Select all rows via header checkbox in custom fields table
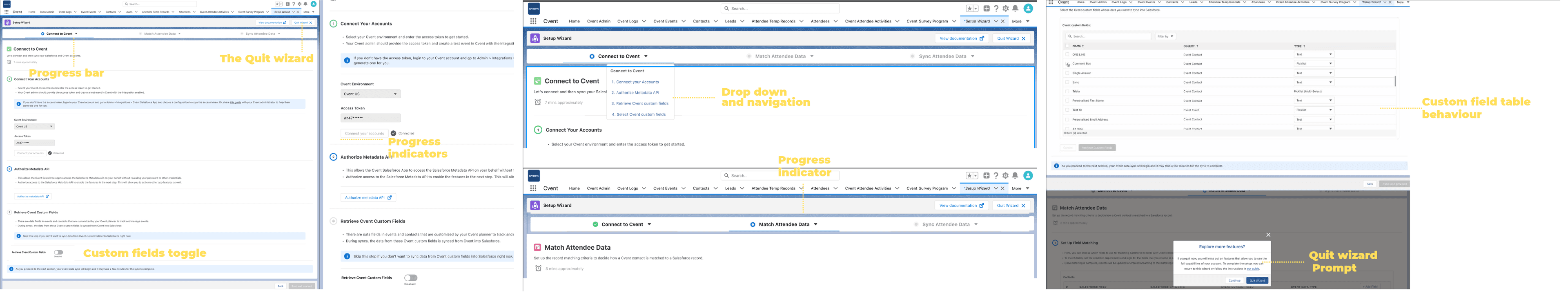1568x300 pixels. coord(1067,46)
